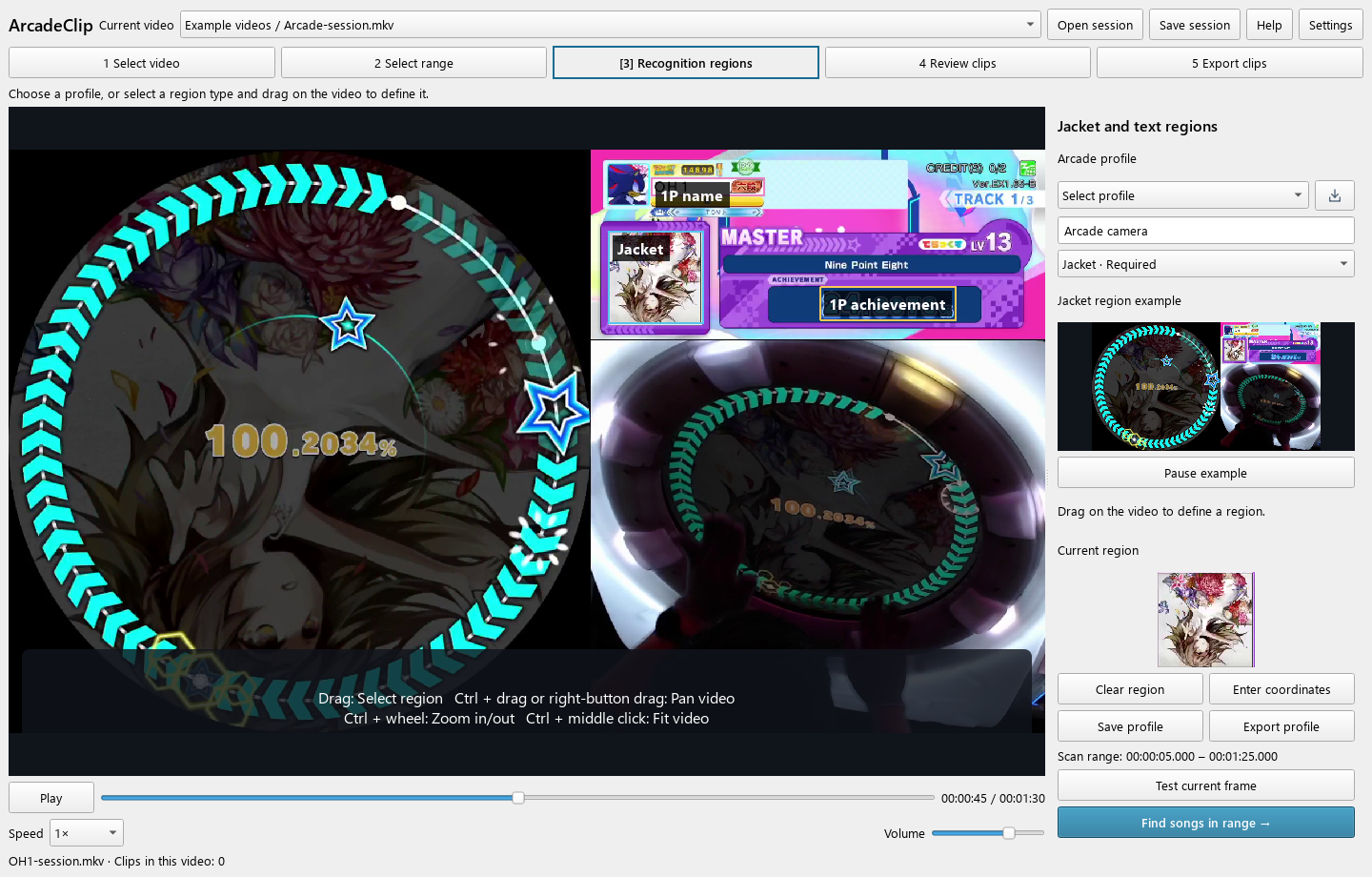Open Settings
Viewport: 1372px width, 877px height.
pos(1330,25)
